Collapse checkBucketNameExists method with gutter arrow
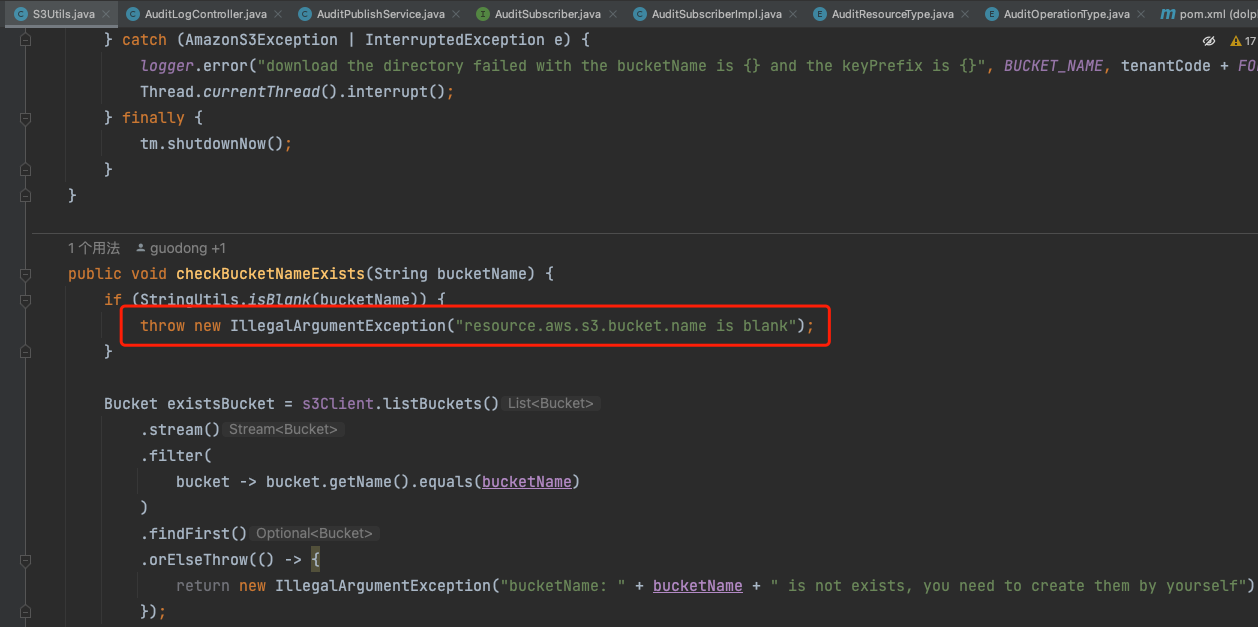This screenshot has height=627, width=1258. click(x=25, y=273)
